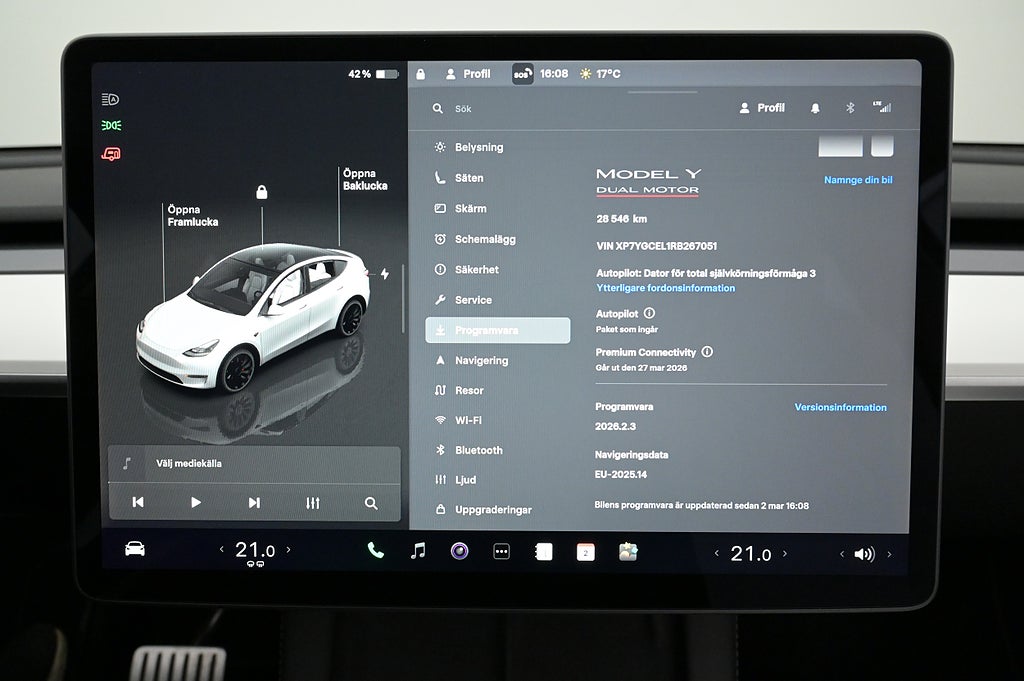Open Ytterligare fordonsinformation link
Image resolution: width=1024 pixels, height=681 pixels.
click(x=665, y=288)
